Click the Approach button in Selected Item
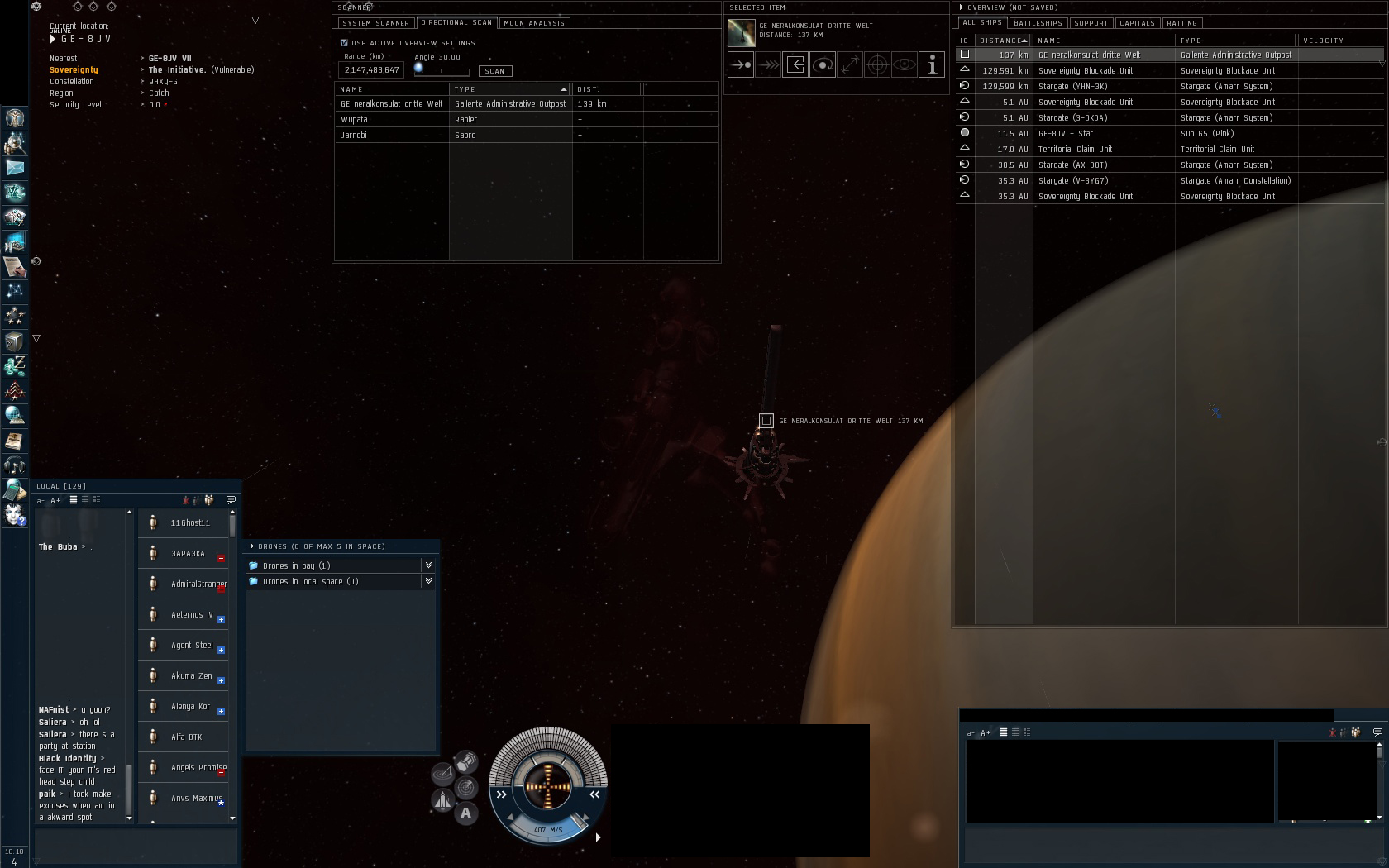The height and width of the screenshot is (868, 1389). tap(741, 64)
